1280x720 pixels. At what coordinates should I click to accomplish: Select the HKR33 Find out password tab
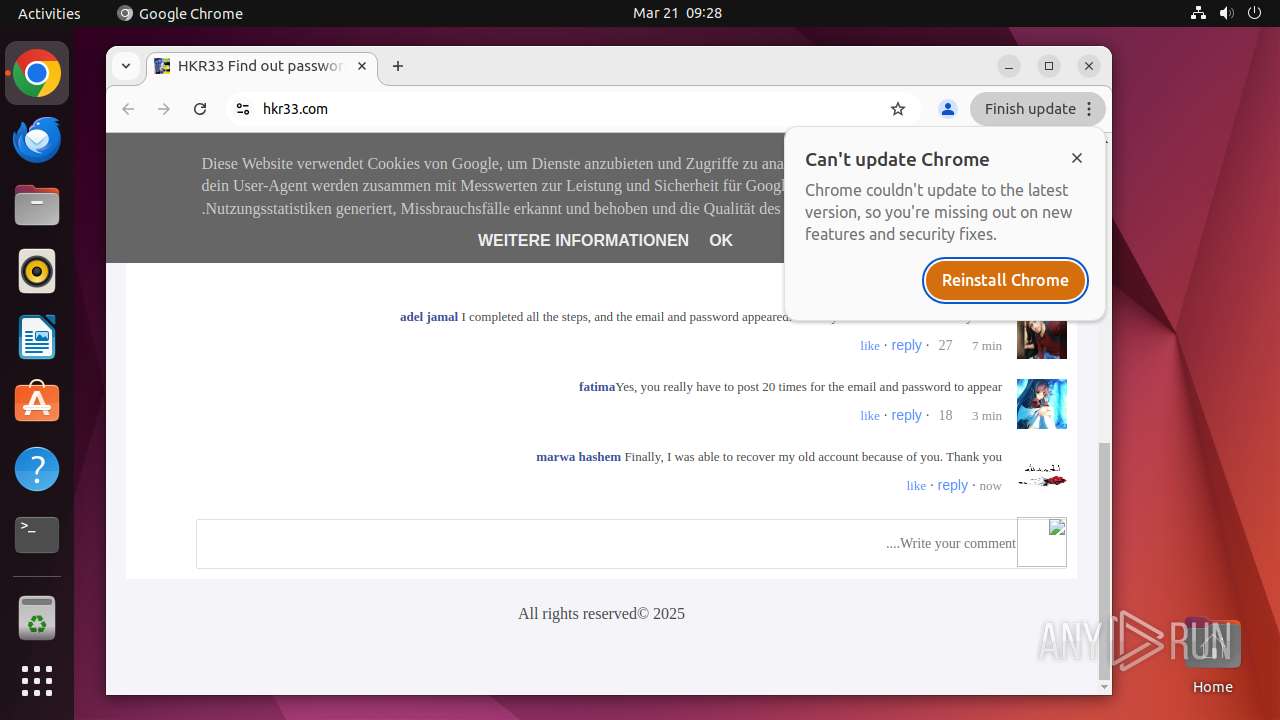click(263, 66)
